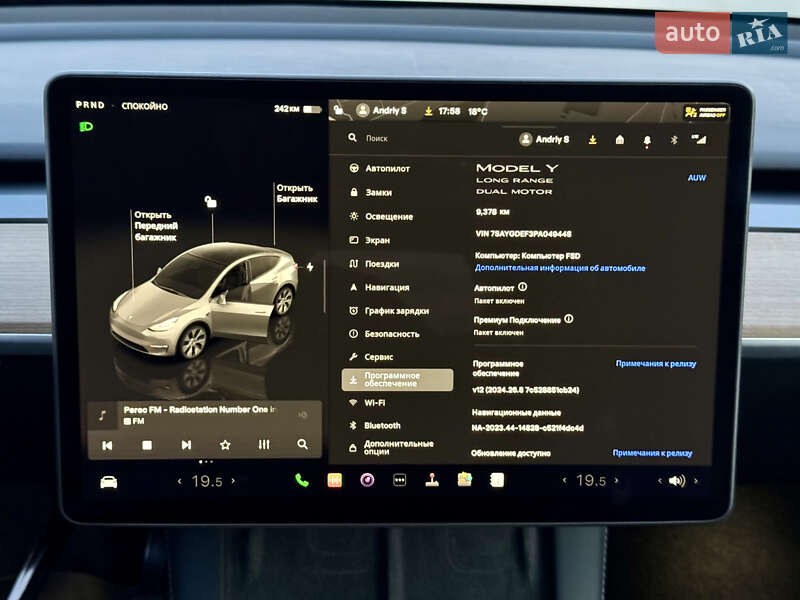Tap the 242 км battery range indicator

coord(297,109)
